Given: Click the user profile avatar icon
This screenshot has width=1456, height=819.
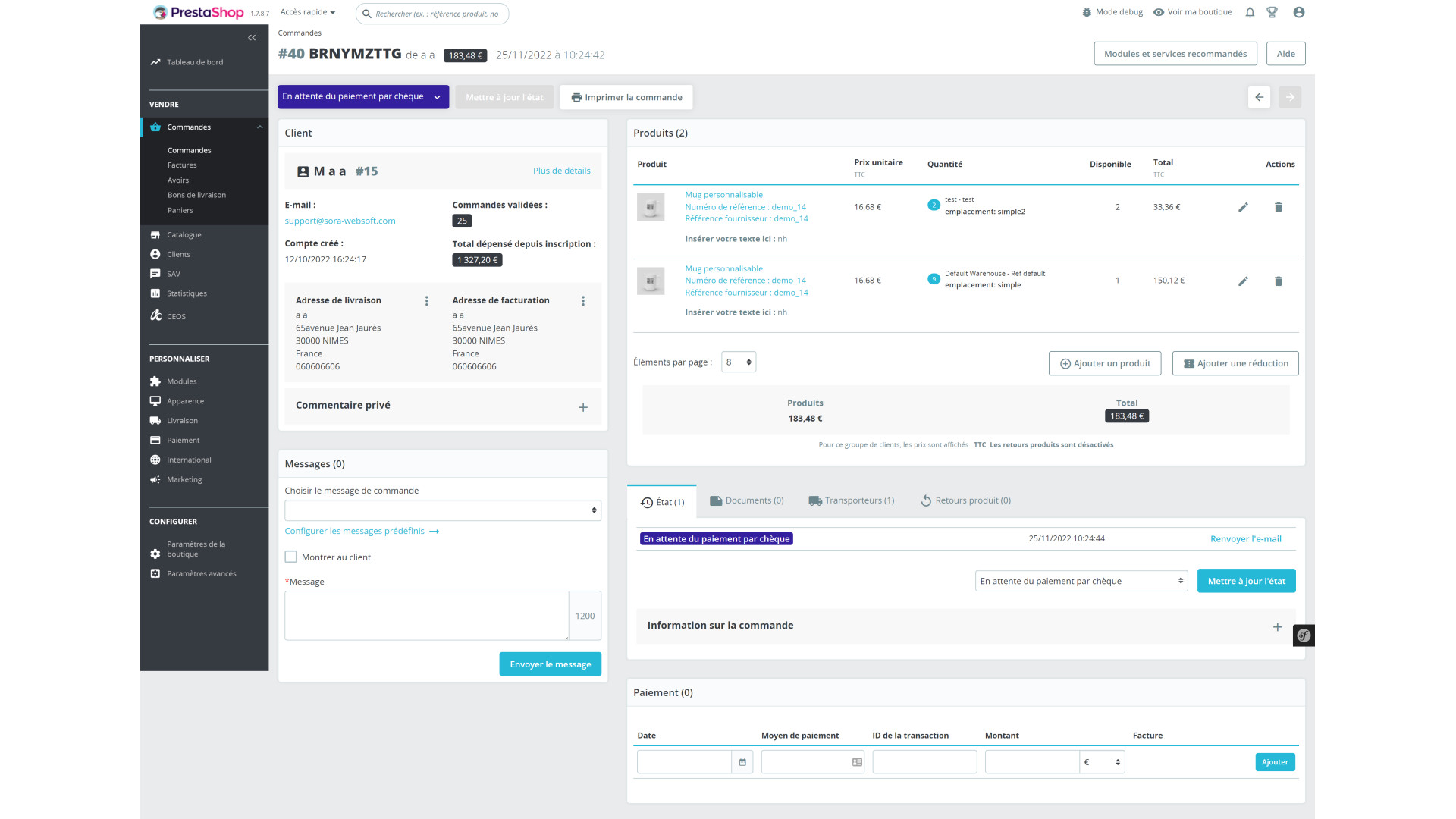Looking at the screenshot, I should tap(1299, 12).
